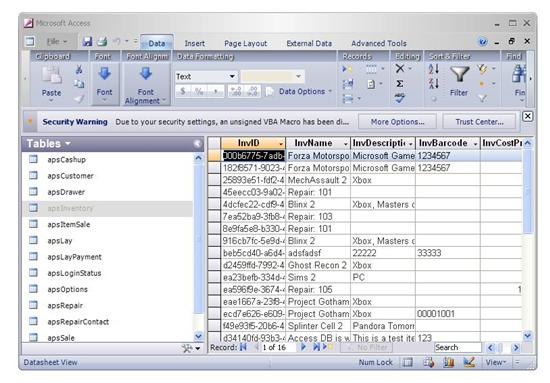Open the Advanced Tools tab
This screenshot has height=383, width=550.
point(379,43)
